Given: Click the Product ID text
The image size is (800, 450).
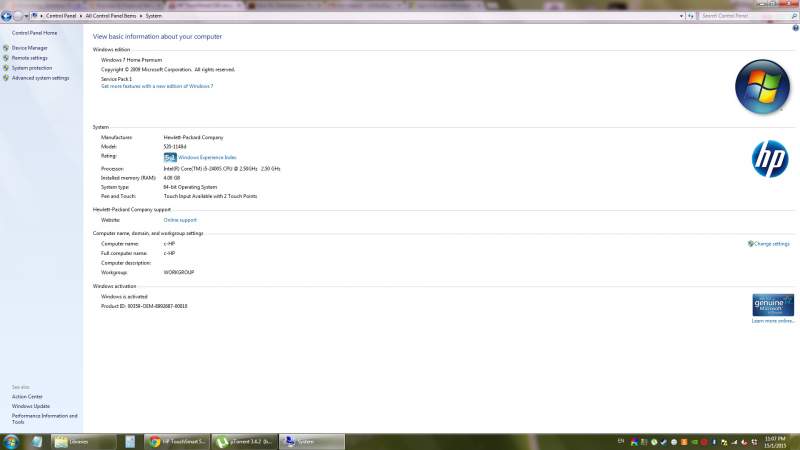Looking at the screenshot, I should pyautogui.click(x=144, y=306).
